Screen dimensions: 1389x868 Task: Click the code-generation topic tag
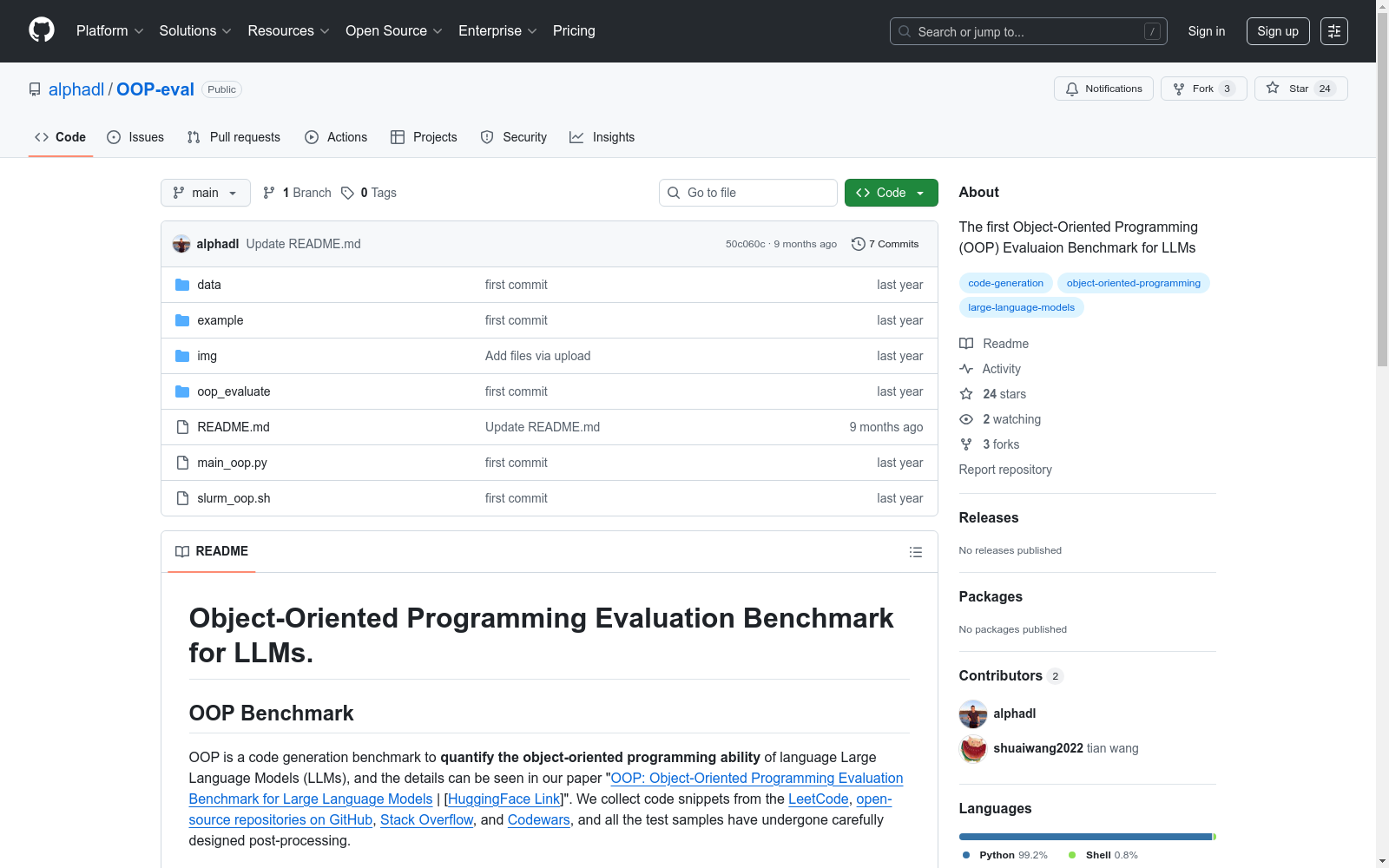click(1005, 283)
